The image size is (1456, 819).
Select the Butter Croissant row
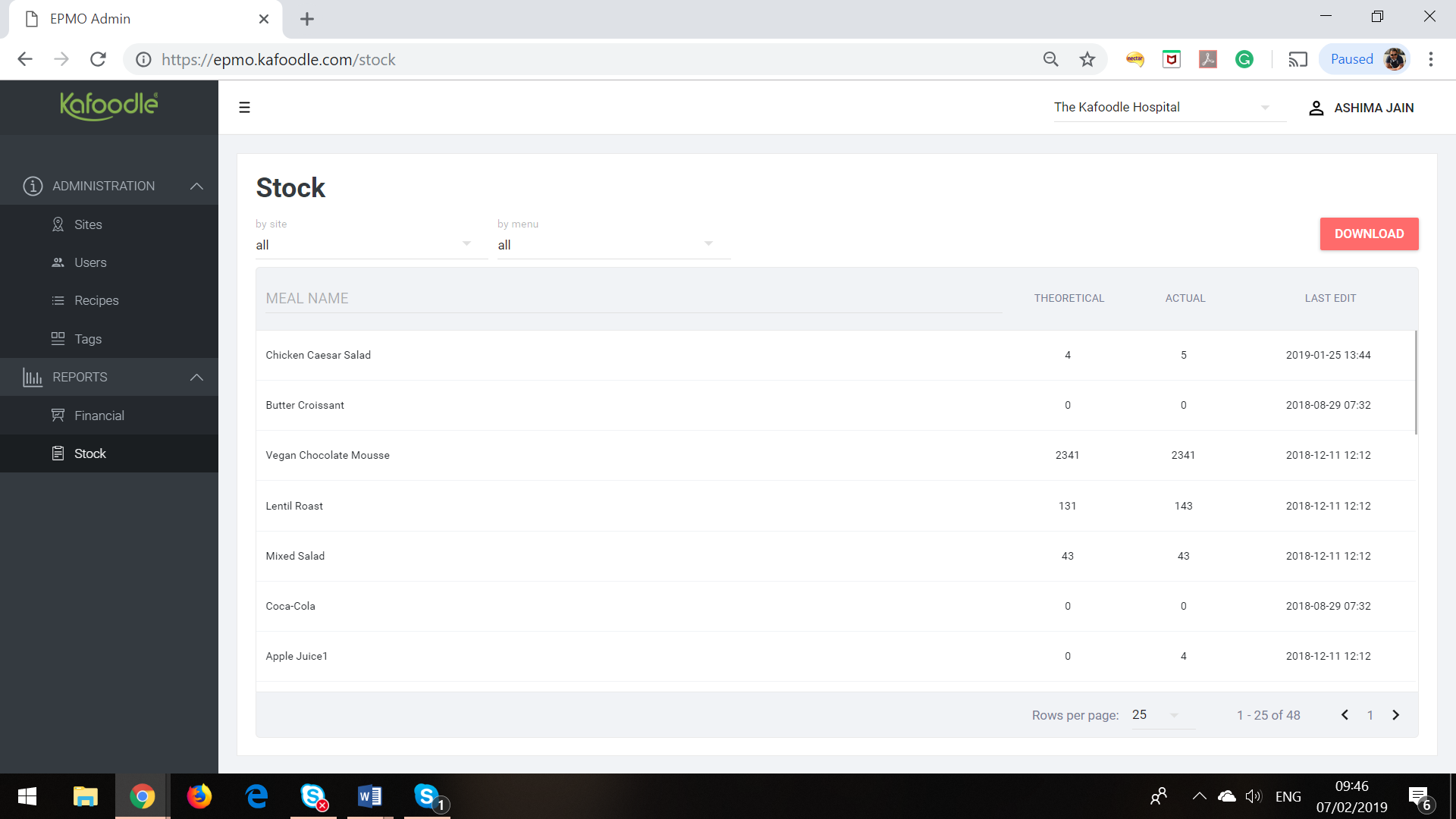836,405
